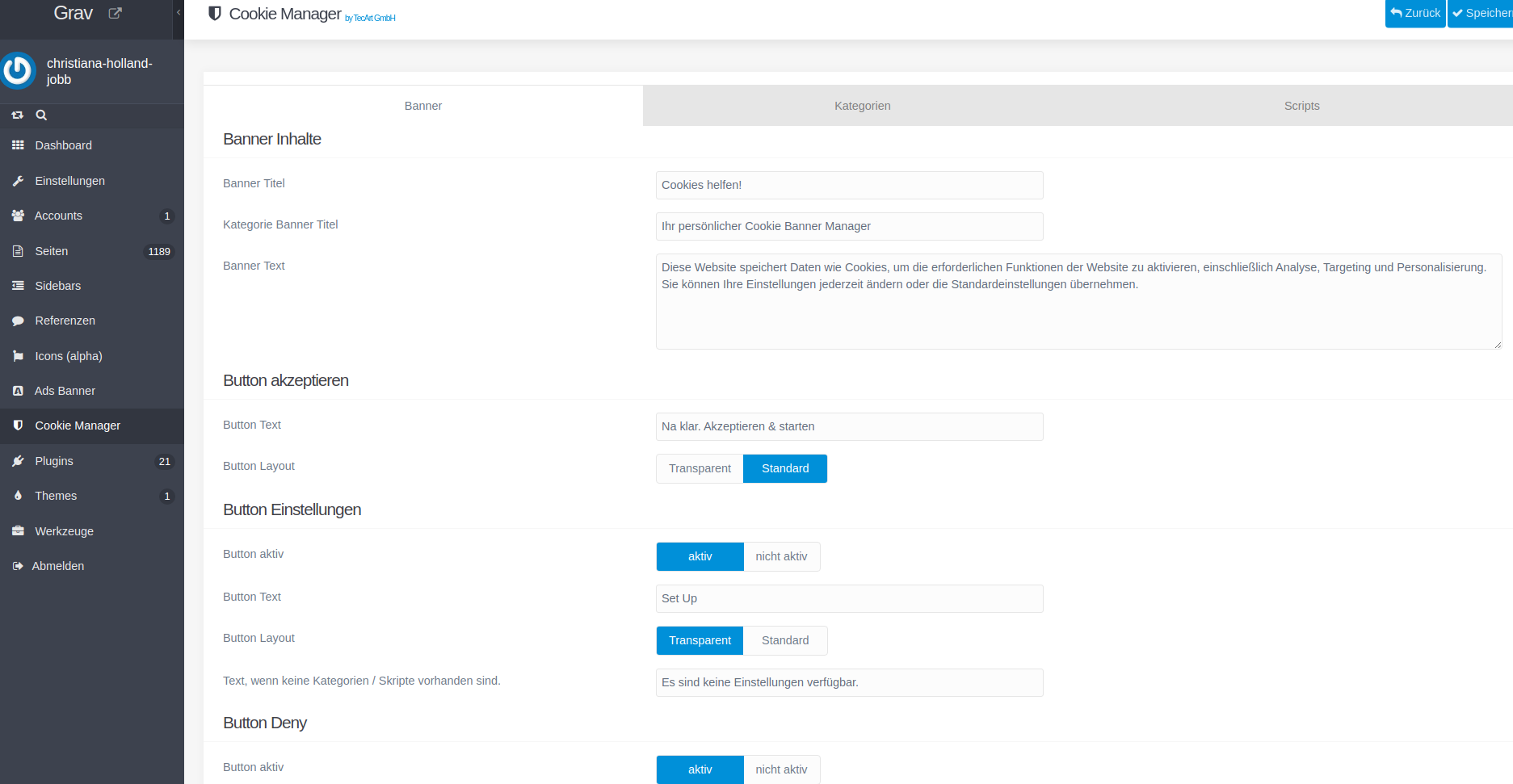Image resolution: width=1513 pixels, height=784 pixels.
Task: Set Einstellungen Button to nicht aktiv
Action: tap(782, 556)
